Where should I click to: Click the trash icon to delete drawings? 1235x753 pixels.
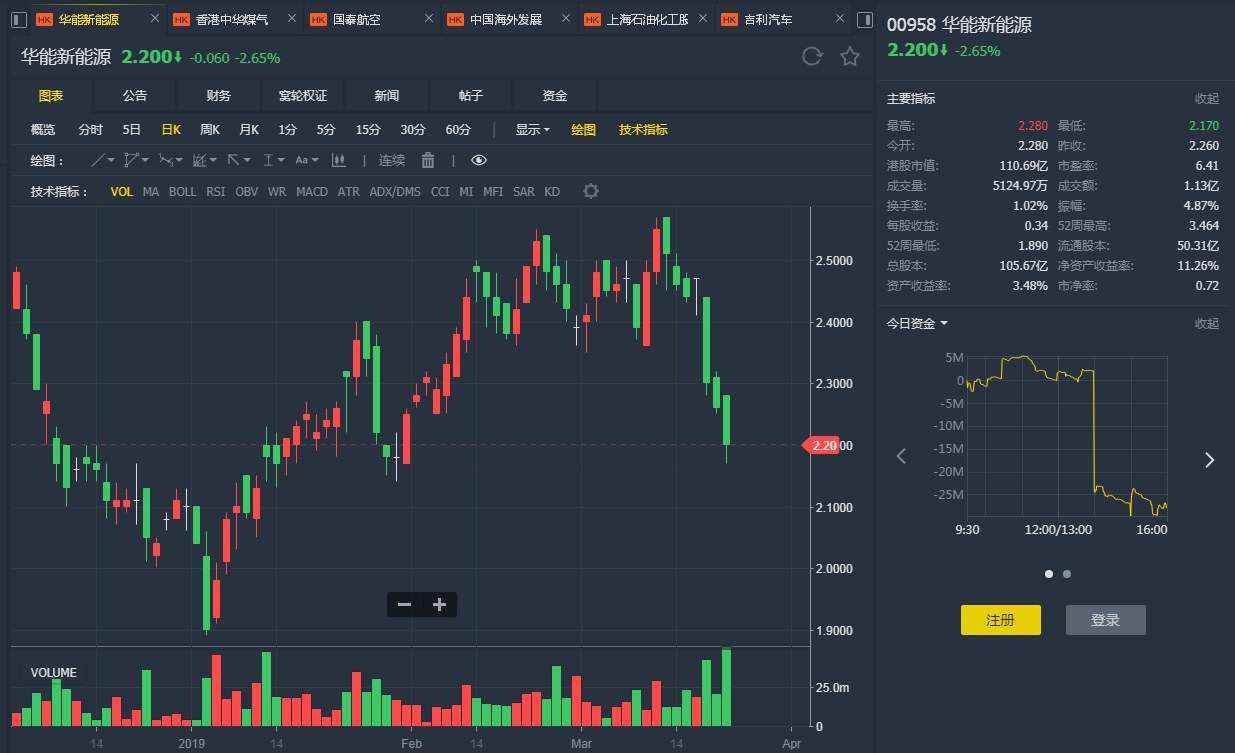point(428,160)
